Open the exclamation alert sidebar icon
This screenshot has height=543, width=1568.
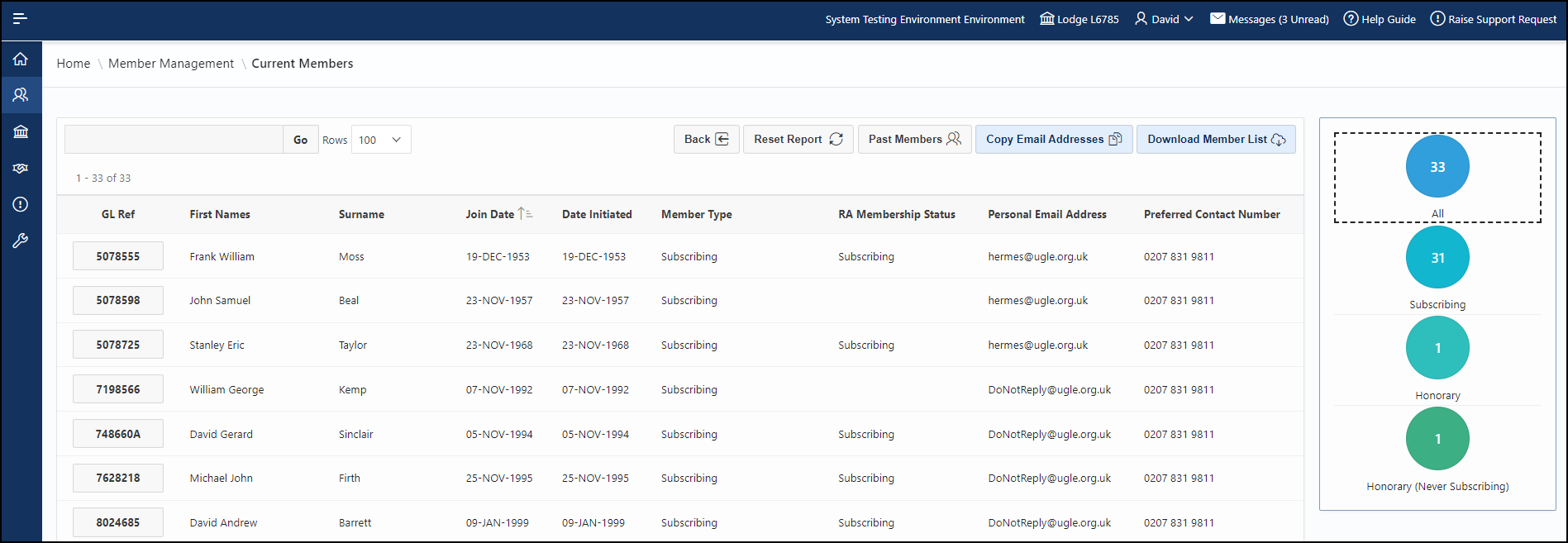[21, 204]
